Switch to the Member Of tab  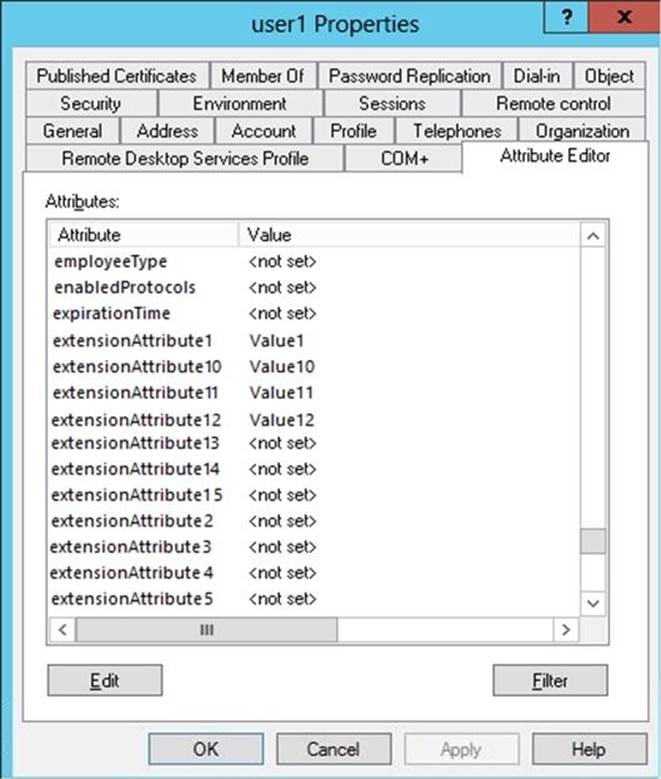coord(263,76)
